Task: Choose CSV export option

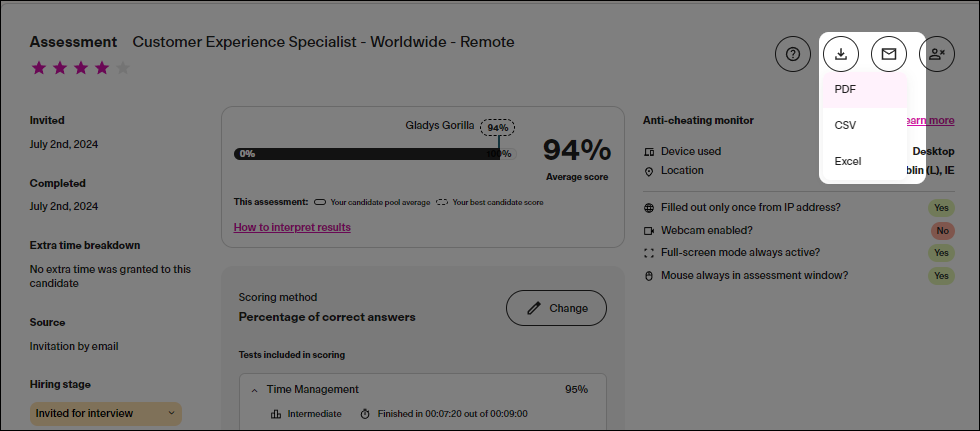Action: [865, 126]
